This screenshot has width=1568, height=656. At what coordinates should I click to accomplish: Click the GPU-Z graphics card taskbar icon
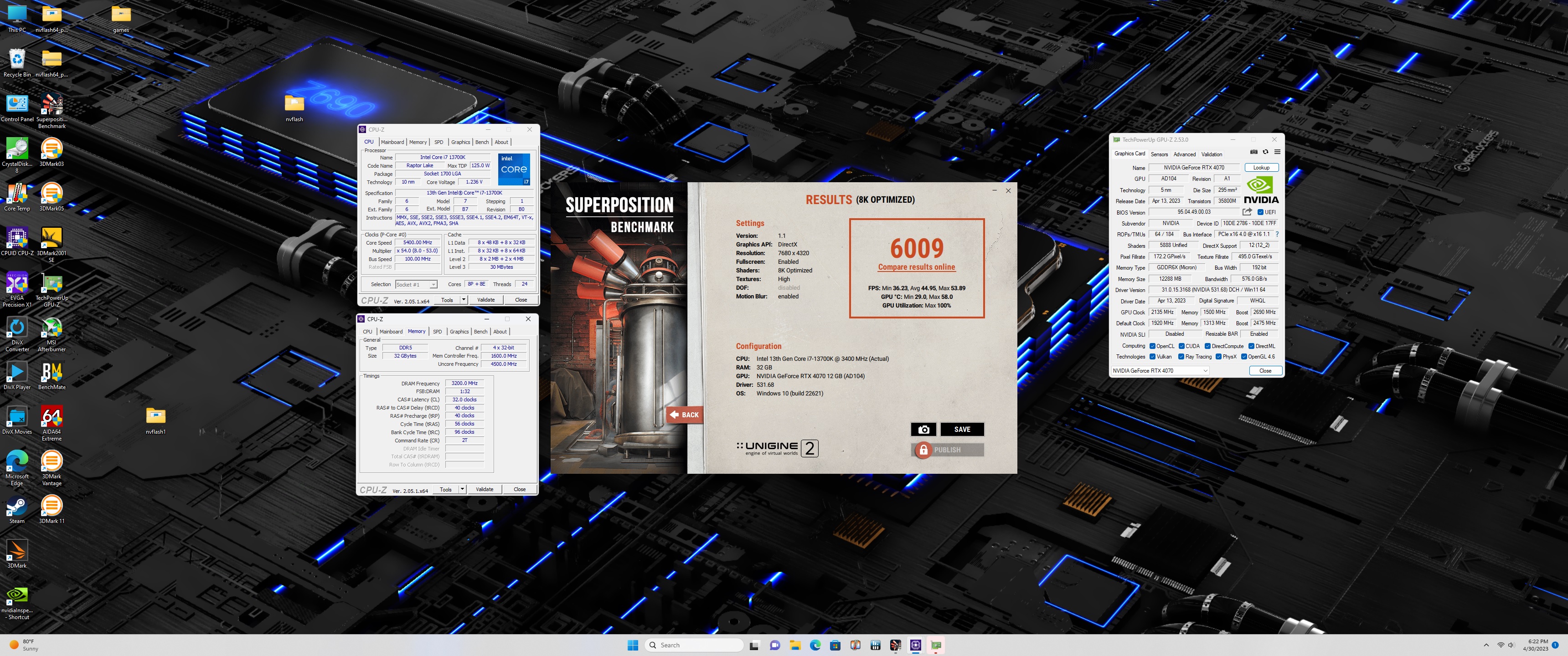tap(936, 645)
